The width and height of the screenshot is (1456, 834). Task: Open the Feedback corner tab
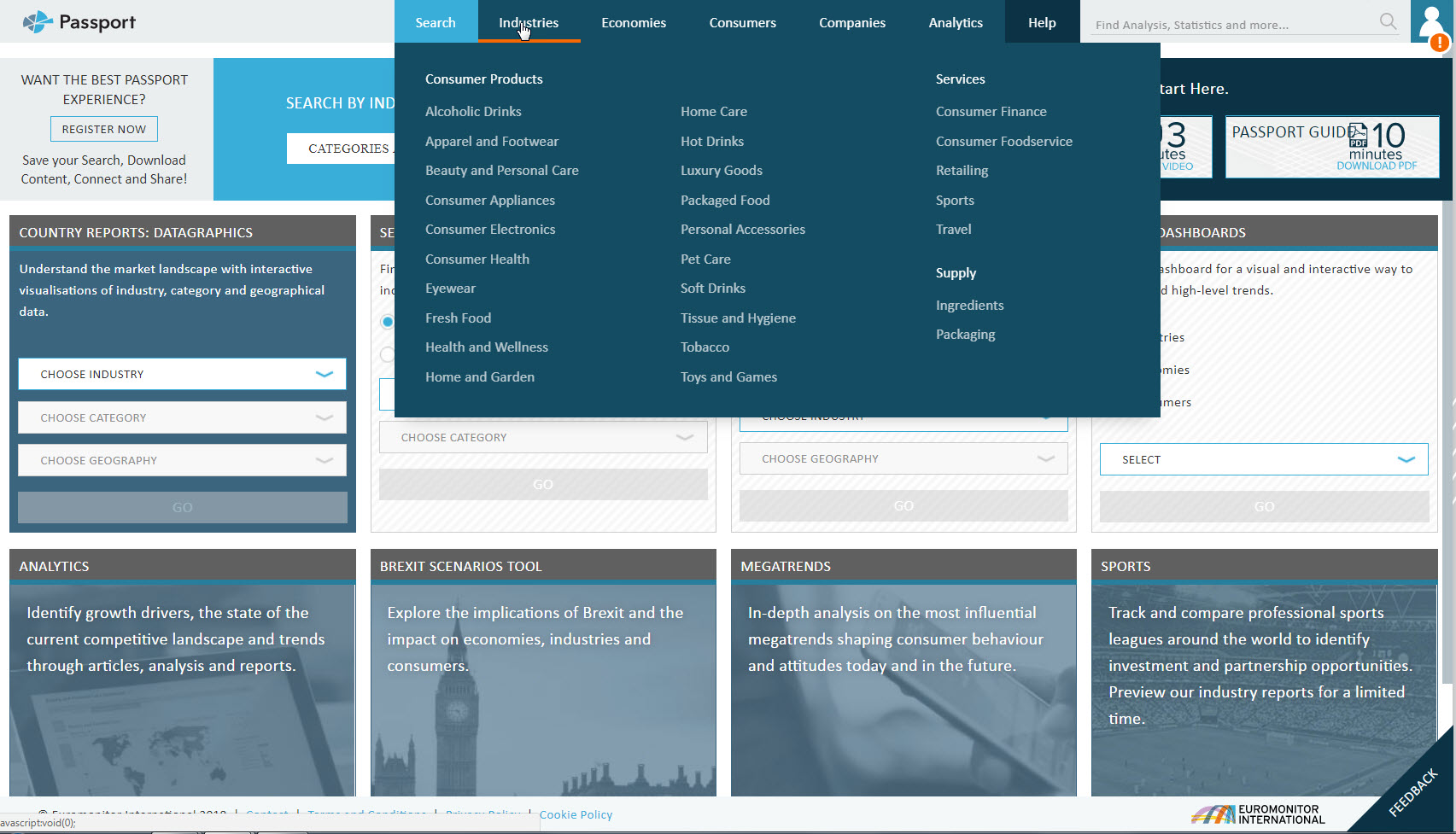coord(1412,793)
